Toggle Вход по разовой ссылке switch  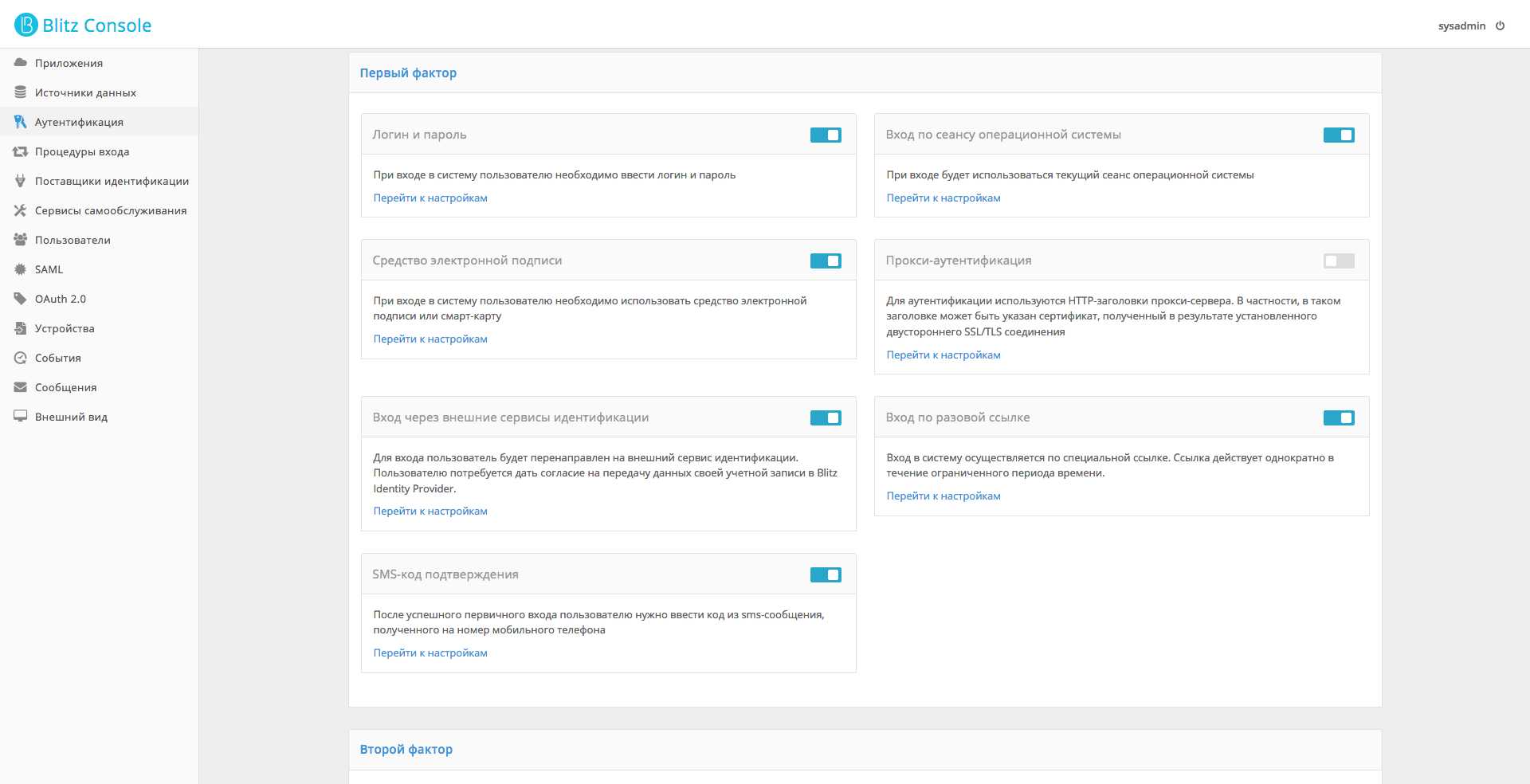(x=1339, y=418)
